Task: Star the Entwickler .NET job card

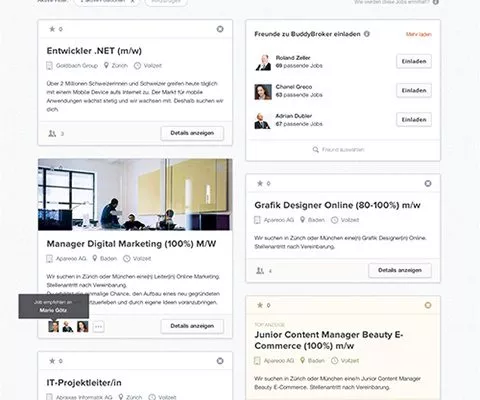Action: (52, 29)
